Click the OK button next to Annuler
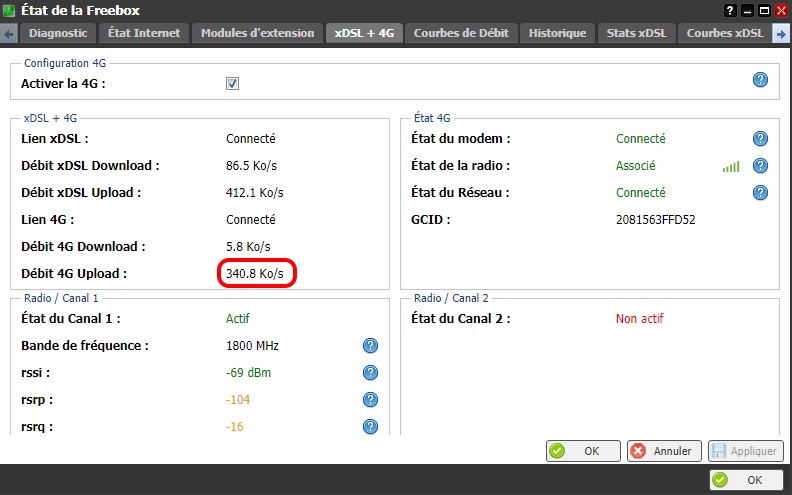This screenshot has height=495, width=792. tap(583, 451)
